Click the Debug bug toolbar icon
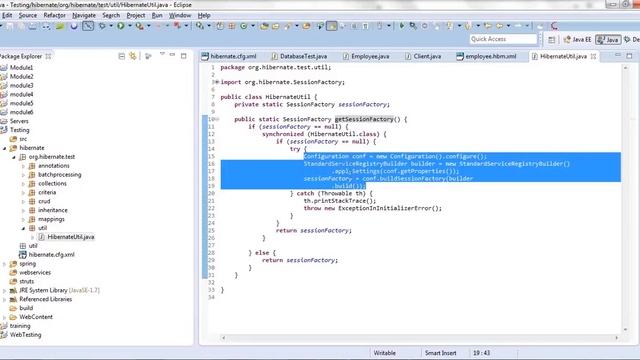The width and height of the screenshot is (640, 360). click(102, 26)
